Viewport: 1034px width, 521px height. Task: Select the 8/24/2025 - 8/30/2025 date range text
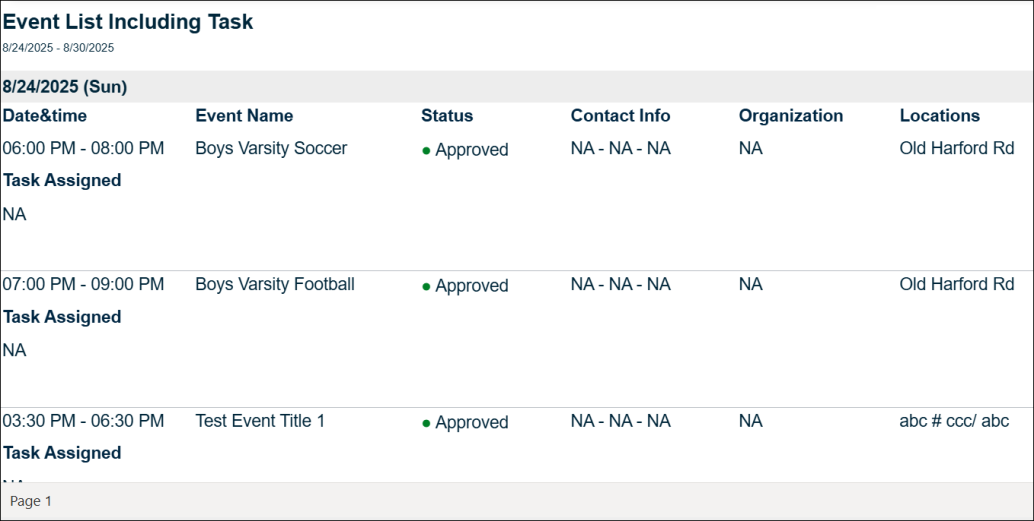(x=58, y=47)
